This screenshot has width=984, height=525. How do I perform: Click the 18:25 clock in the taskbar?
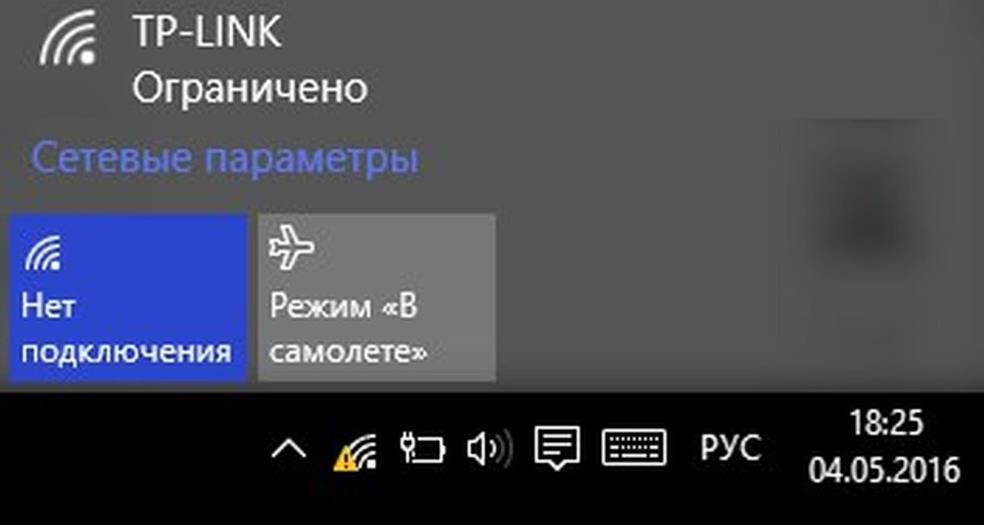[x=886, y=423]
